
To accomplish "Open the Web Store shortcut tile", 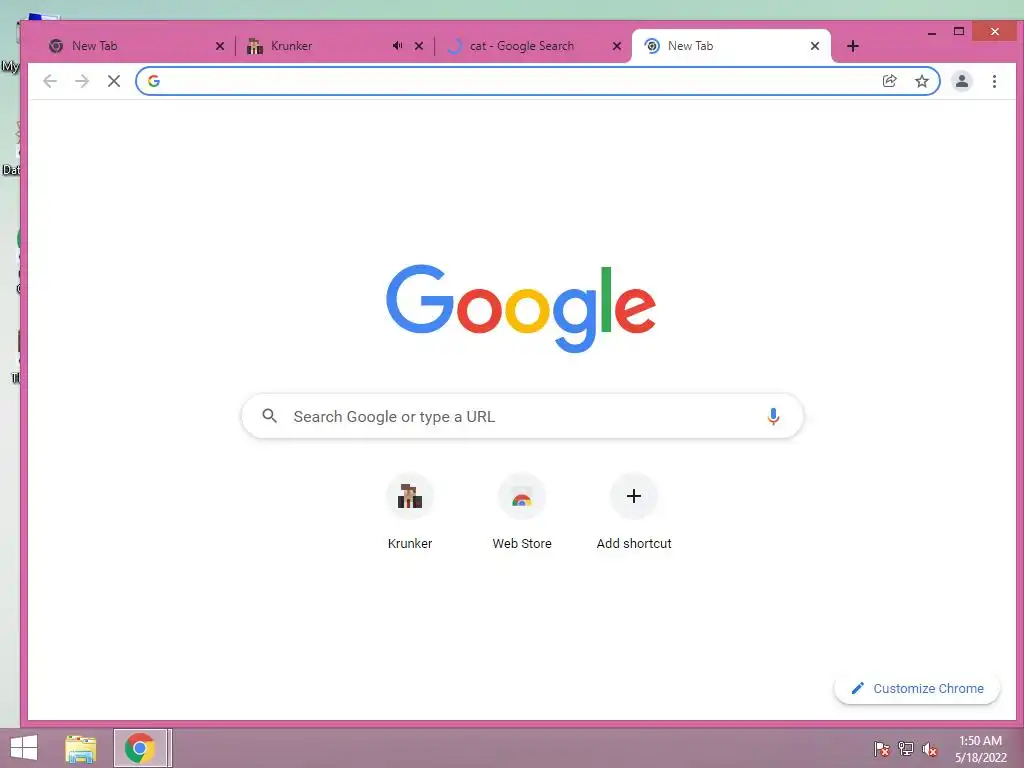I will click(522, 513).
